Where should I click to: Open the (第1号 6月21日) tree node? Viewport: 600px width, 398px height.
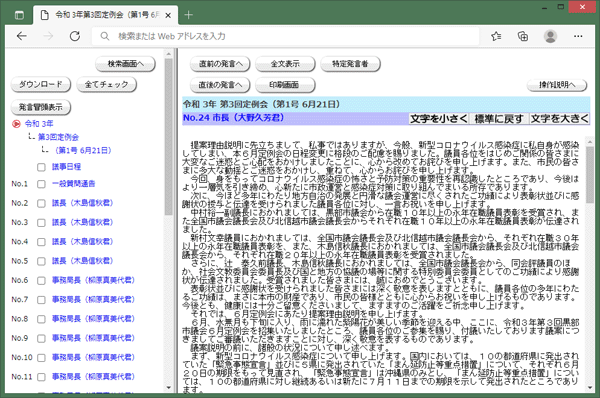tap(83, 150)
